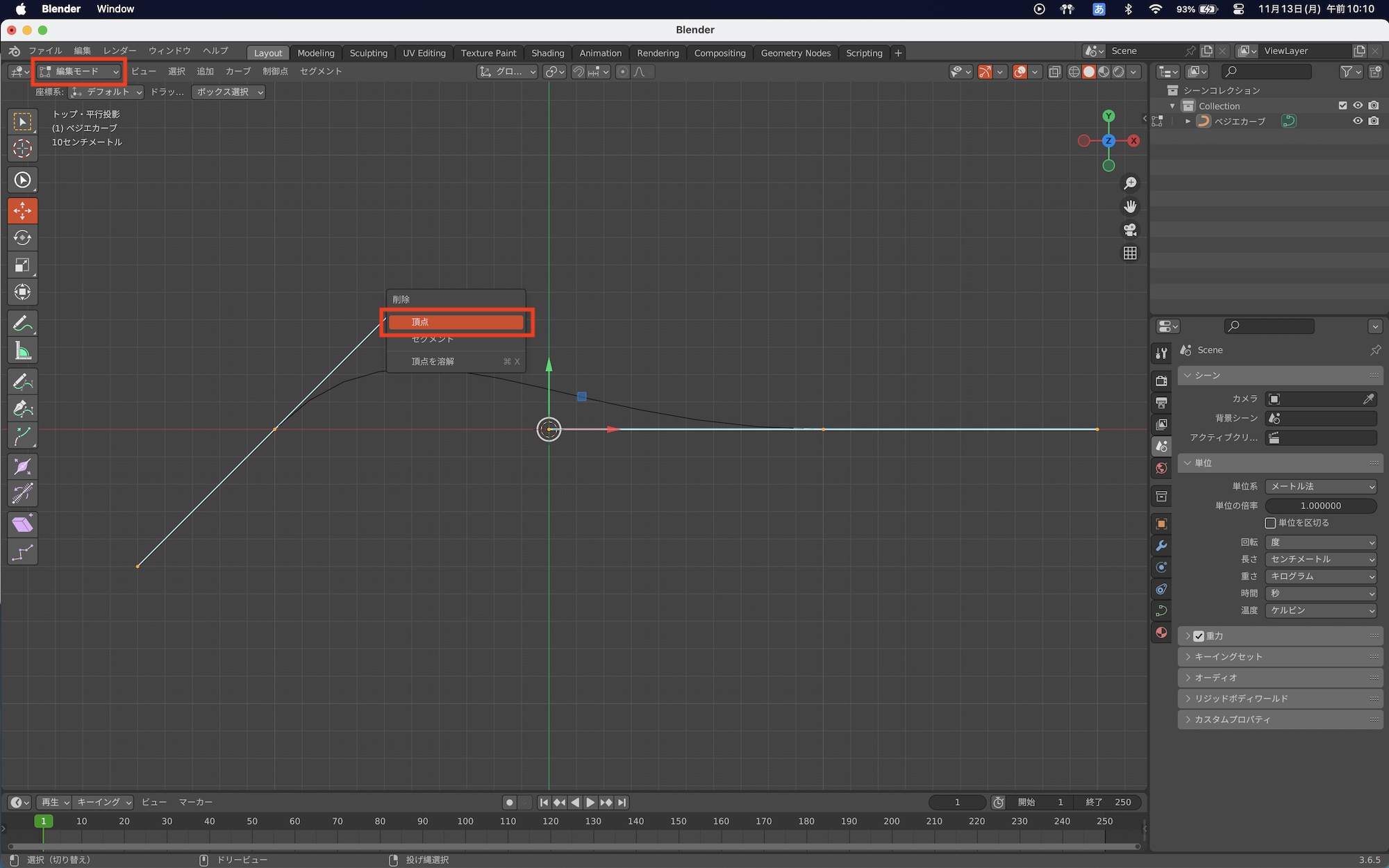Viewport: 1389px width, 868px height.
Task: Click the pan view hand icon
Action: point(1130,206)
